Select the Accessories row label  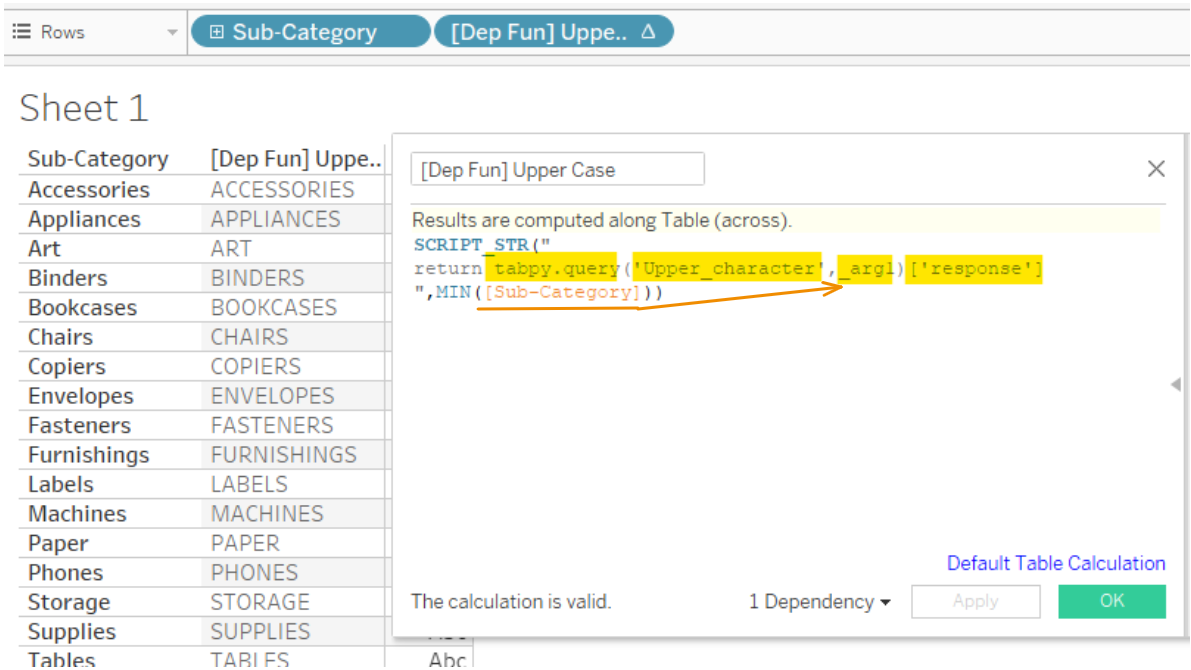point(89,190)
